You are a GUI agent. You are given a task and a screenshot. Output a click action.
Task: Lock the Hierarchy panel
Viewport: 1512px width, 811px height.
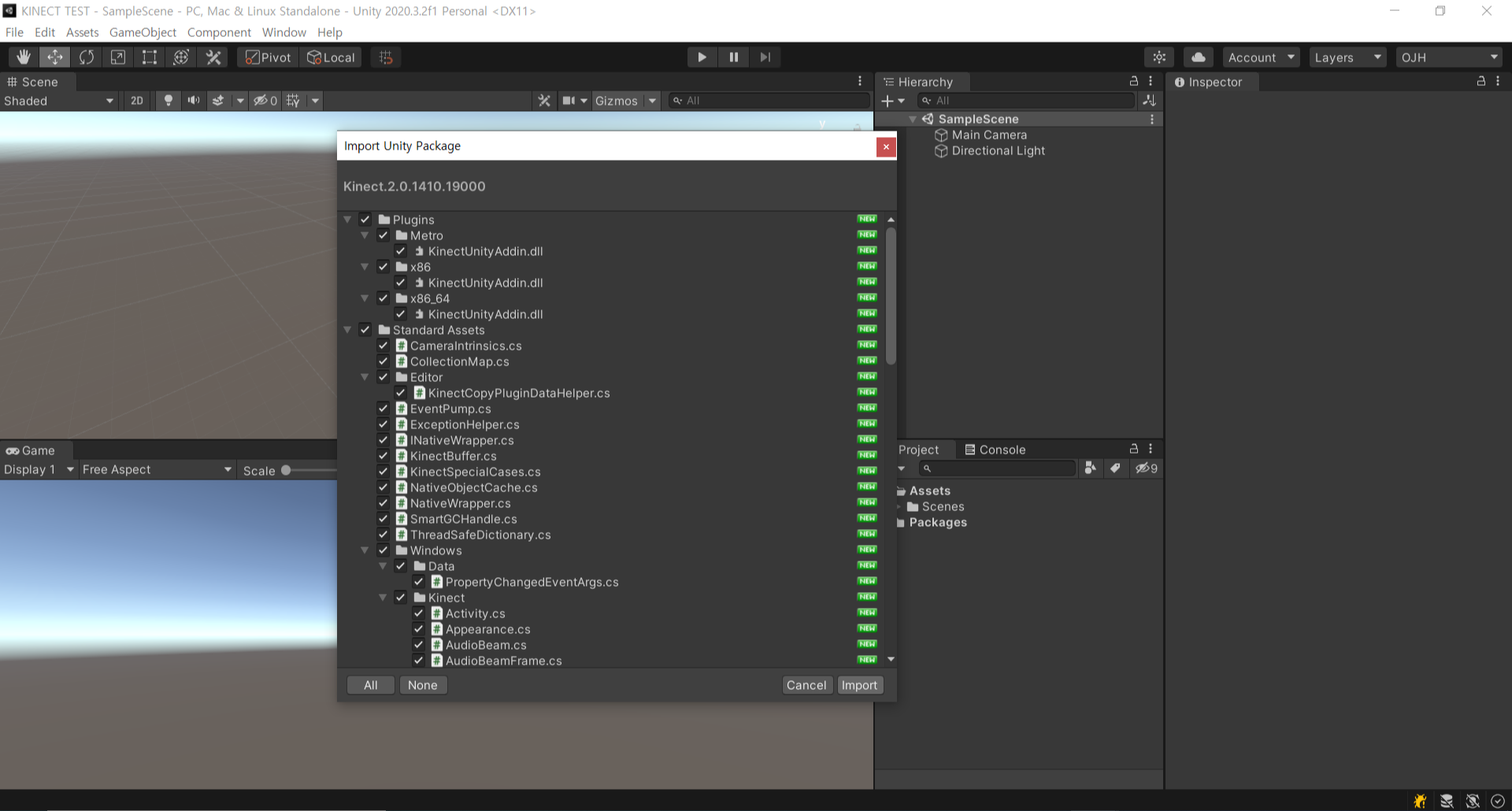pyautogui.click(x=1134, y=81)
